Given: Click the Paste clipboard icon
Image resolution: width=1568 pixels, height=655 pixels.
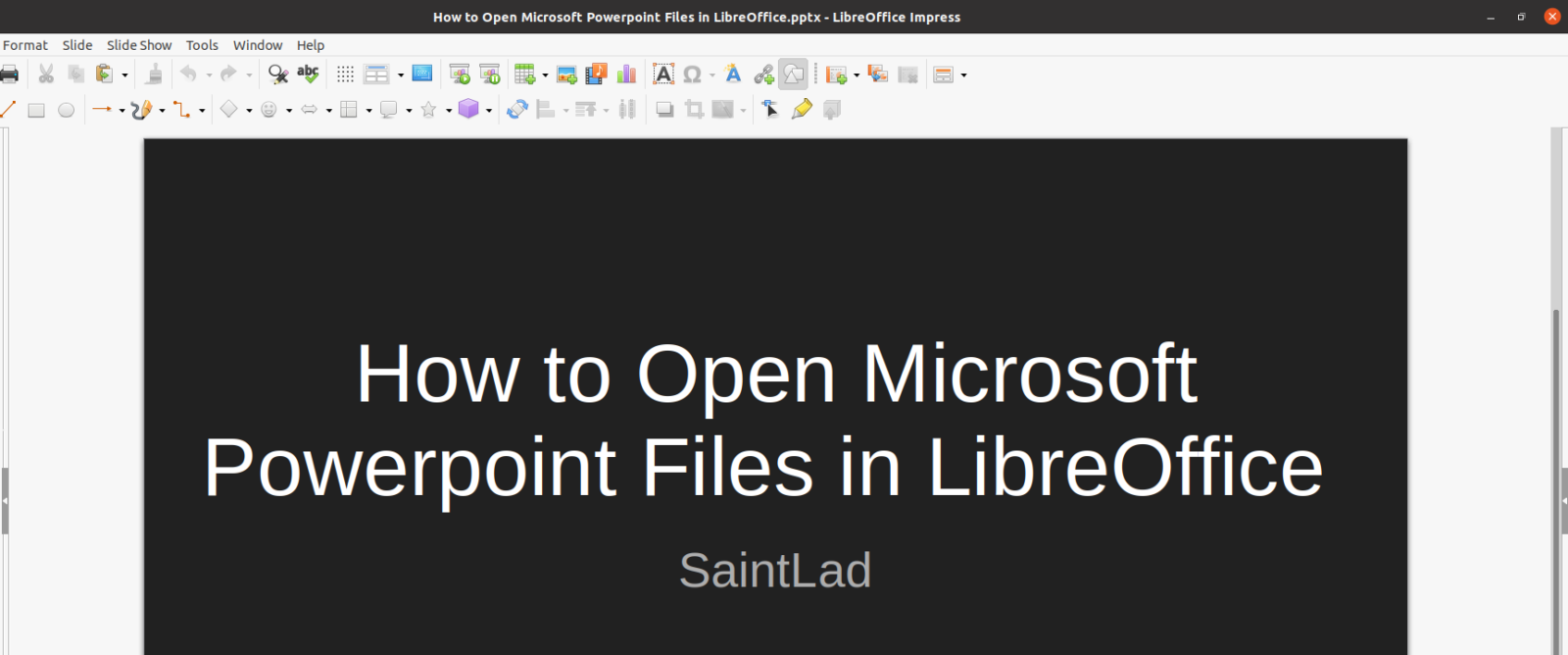Looking at the screenshot, I should 104,75.
